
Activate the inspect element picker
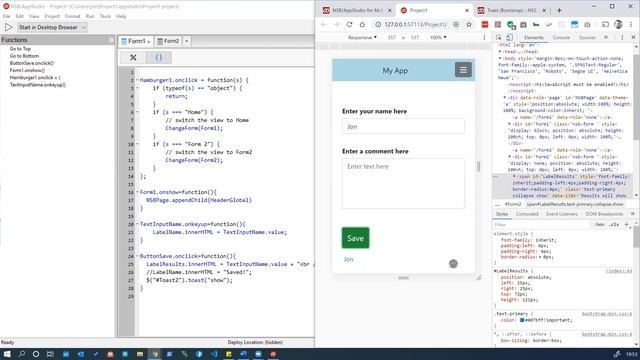point(499,38)
